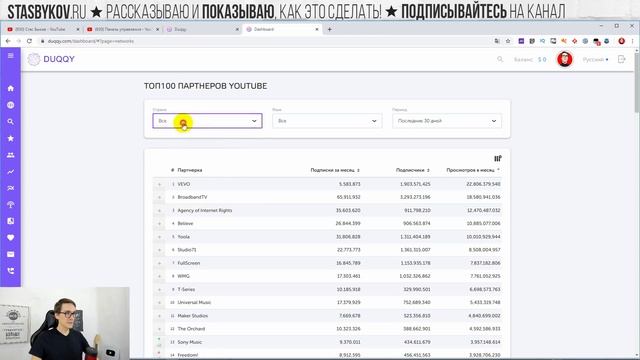Open the people group icon in sidebar
The width and height of the screenshot is (640, 360).
(x=11, y=155)
